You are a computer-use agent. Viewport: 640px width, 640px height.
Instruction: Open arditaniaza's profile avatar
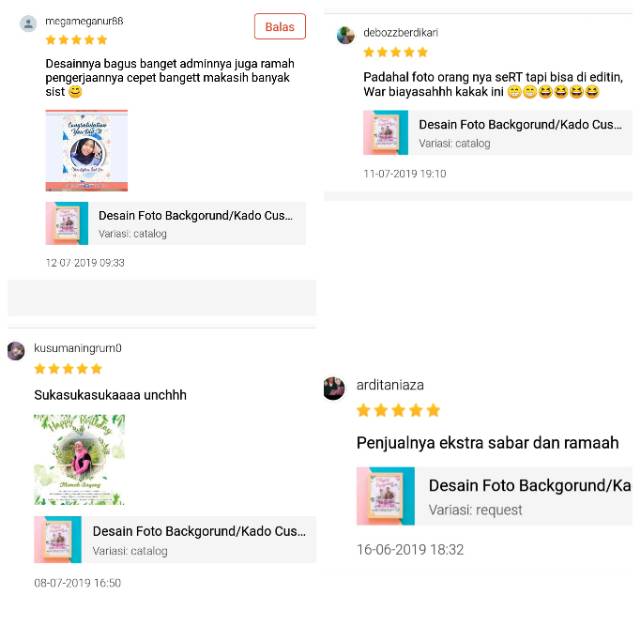tap(334, 388)
